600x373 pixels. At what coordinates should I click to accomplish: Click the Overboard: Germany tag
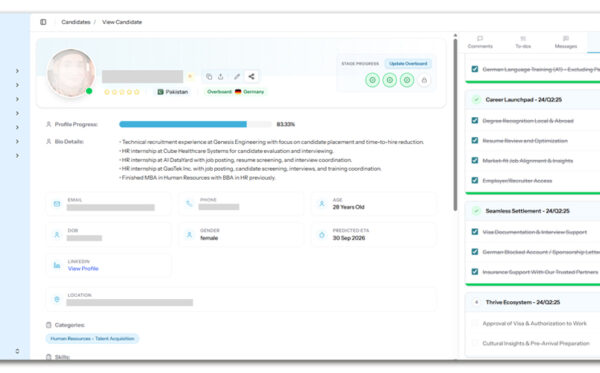tap(235, 92)
